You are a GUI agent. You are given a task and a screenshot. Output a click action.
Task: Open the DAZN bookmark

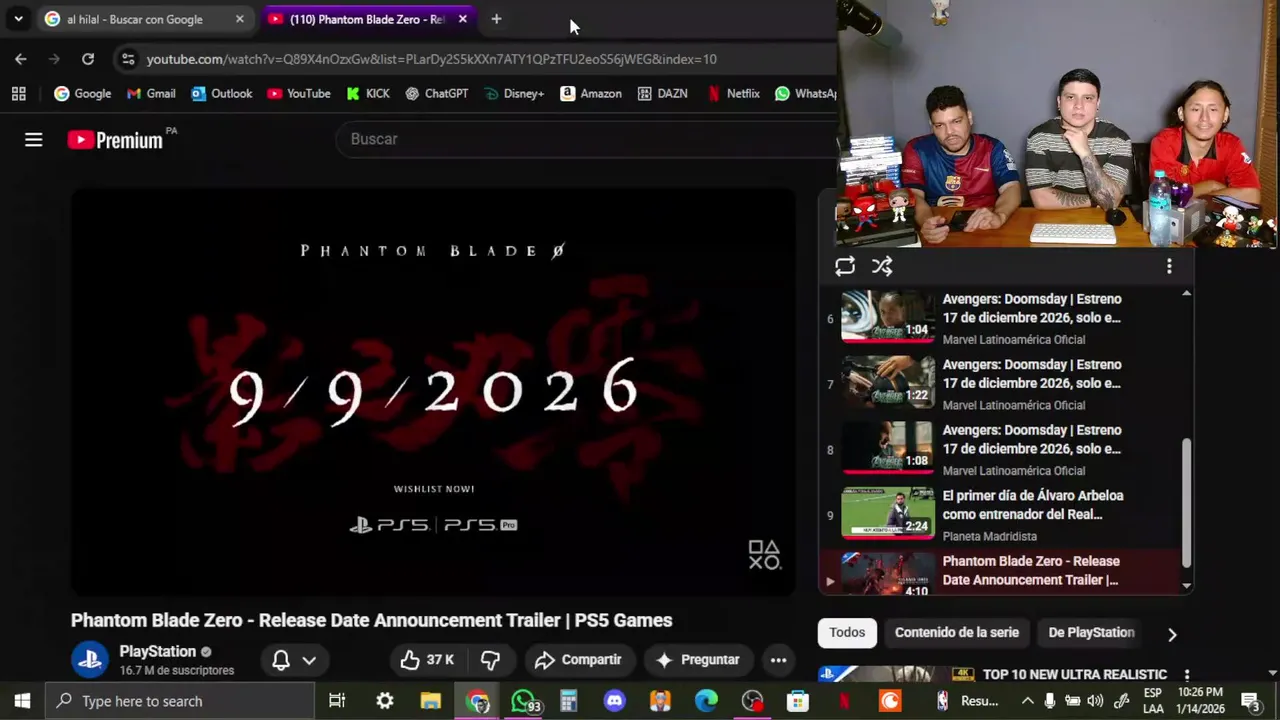pos(662,94)
